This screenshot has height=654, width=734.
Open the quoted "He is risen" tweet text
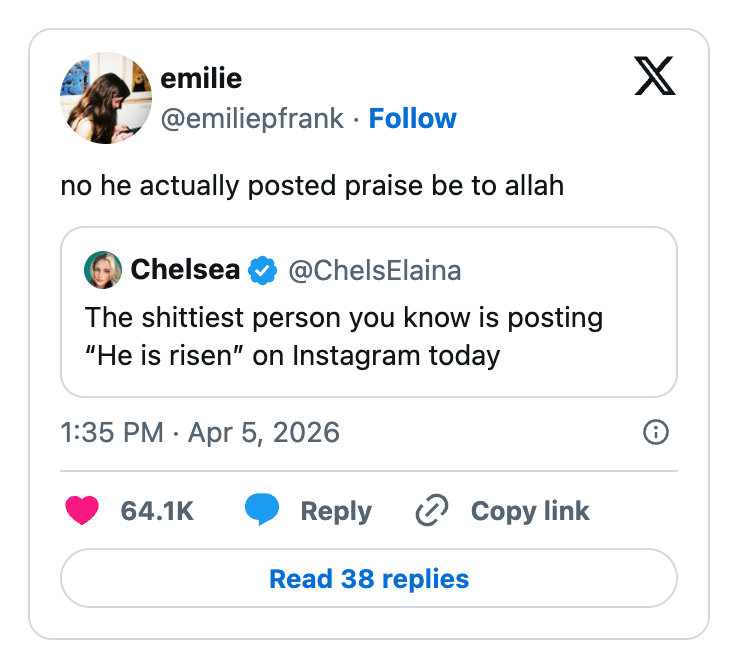coord(344,337)
